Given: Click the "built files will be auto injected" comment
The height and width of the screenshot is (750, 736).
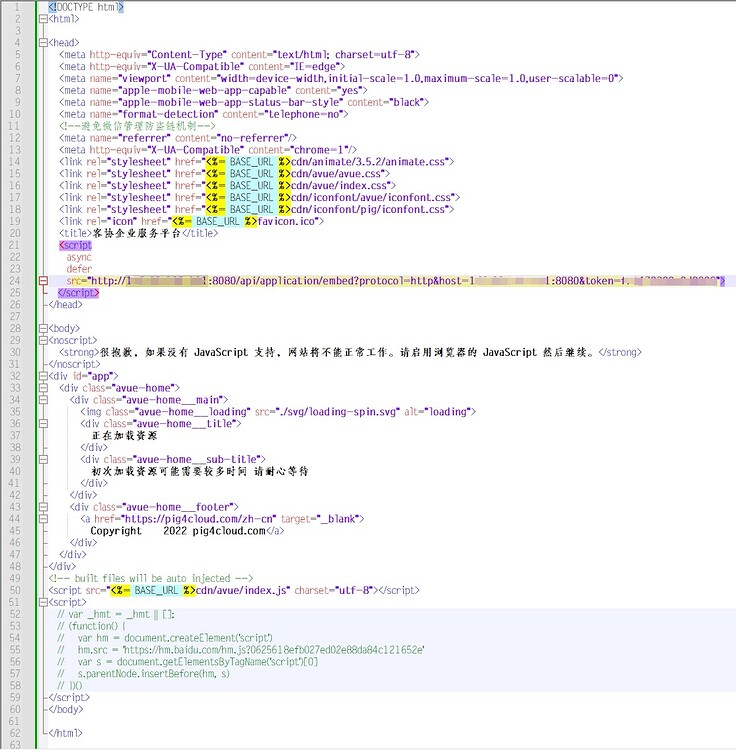Looking at the screenshot, I should point(151,579).
